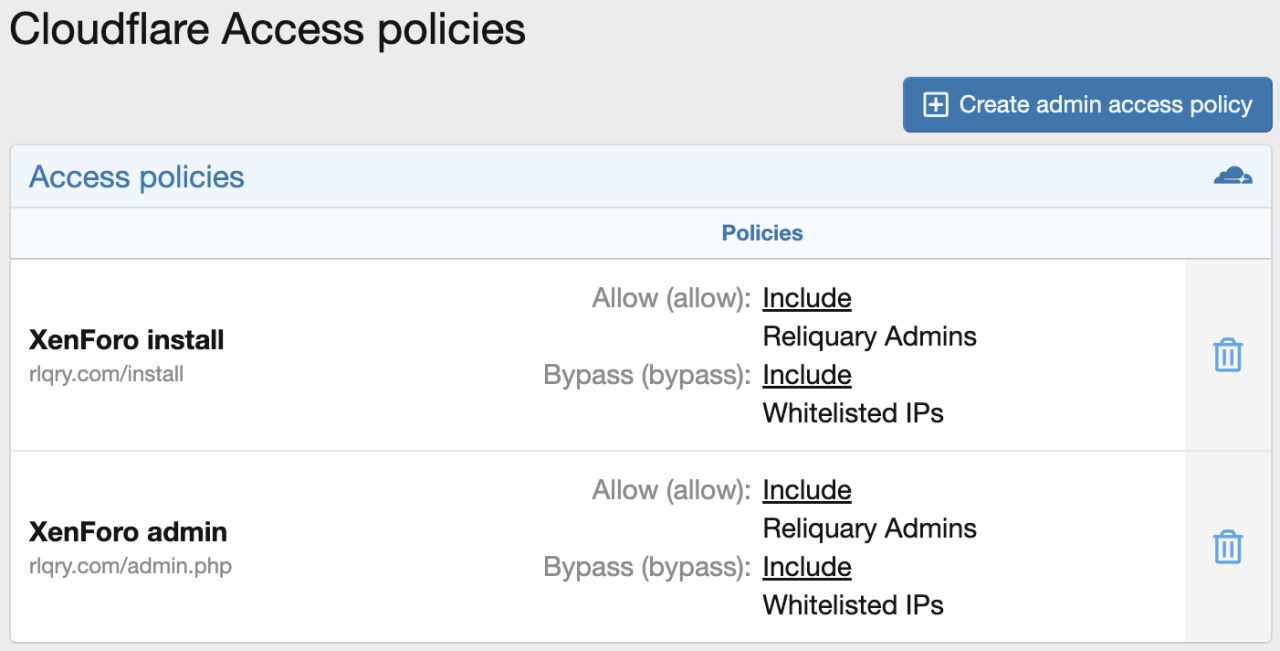This screenshot has height=651, width=1280.
Task: Click the Cloudflare Access policies page title
Action: 267,30
